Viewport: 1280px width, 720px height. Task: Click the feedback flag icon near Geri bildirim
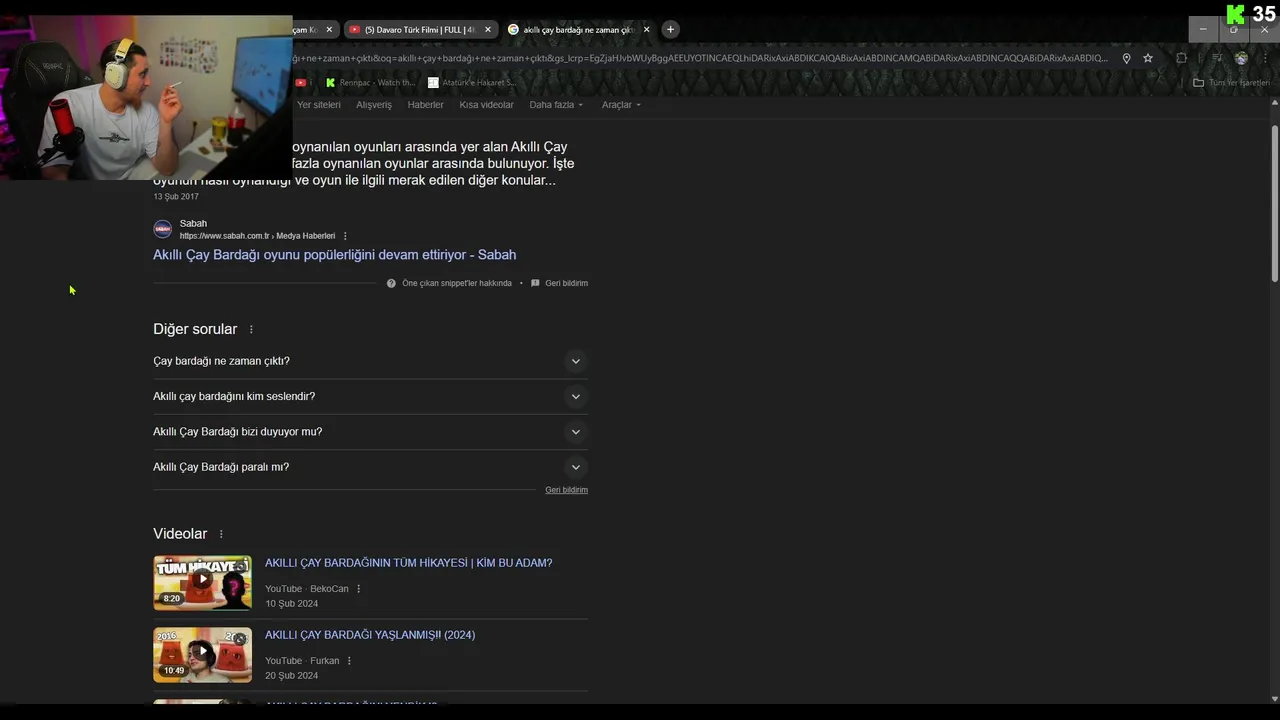(x=535, y=283)
